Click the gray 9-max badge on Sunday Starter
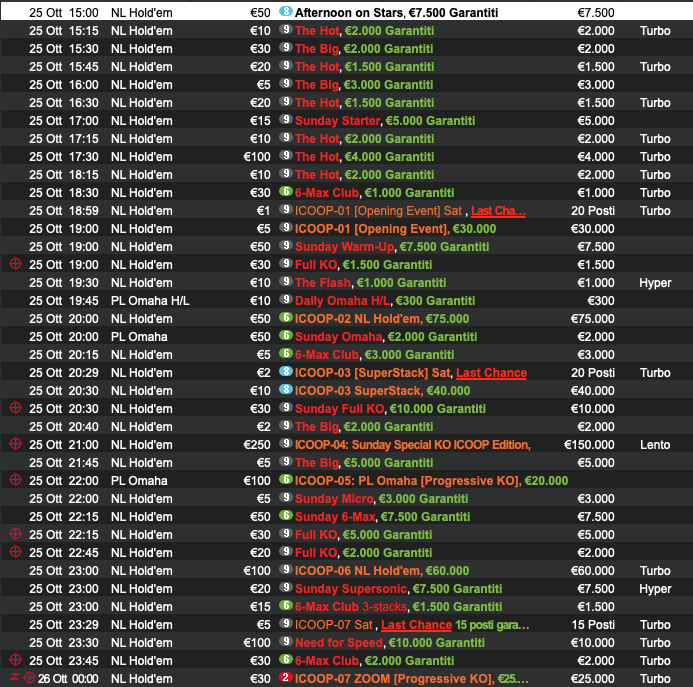Viewport: 693px width, 687px height. 286,119
